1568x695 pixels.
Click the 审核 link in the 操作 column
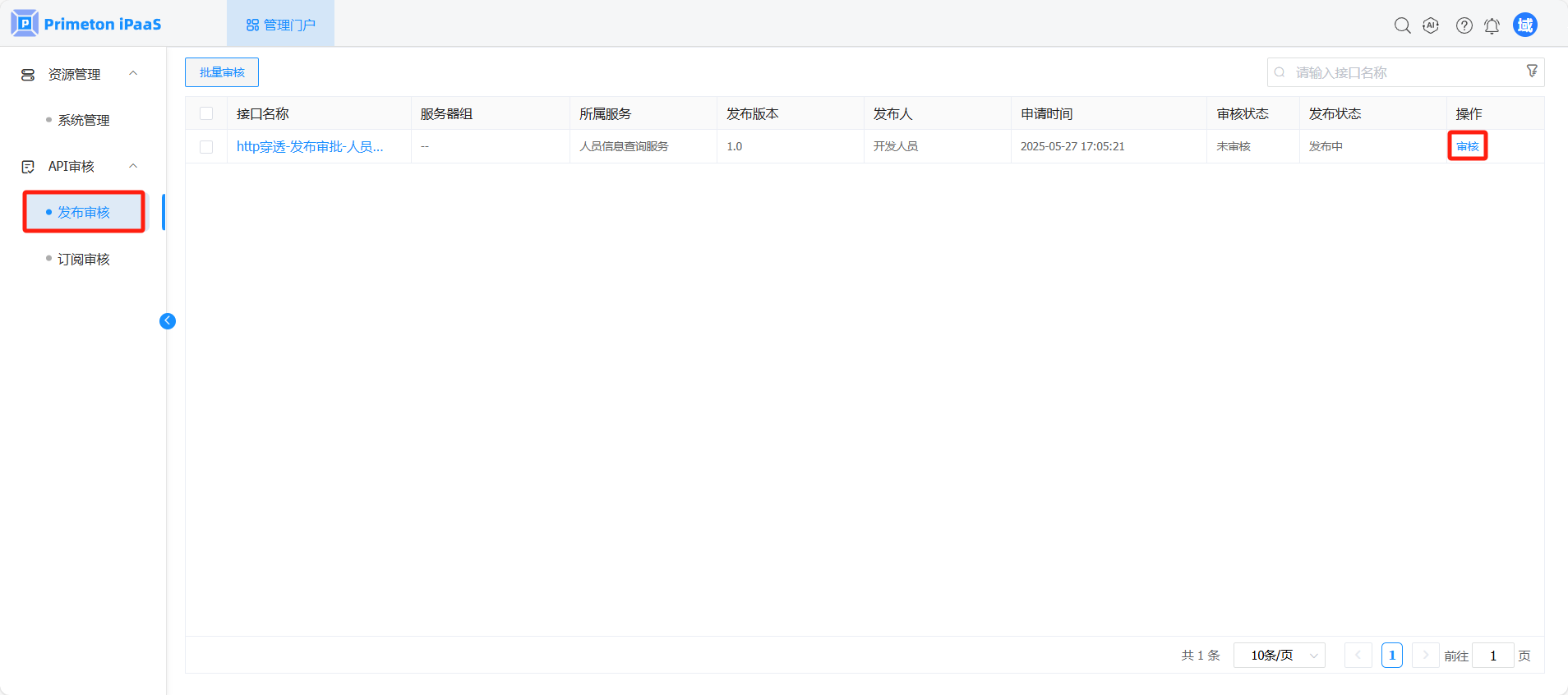point(1467,147)
